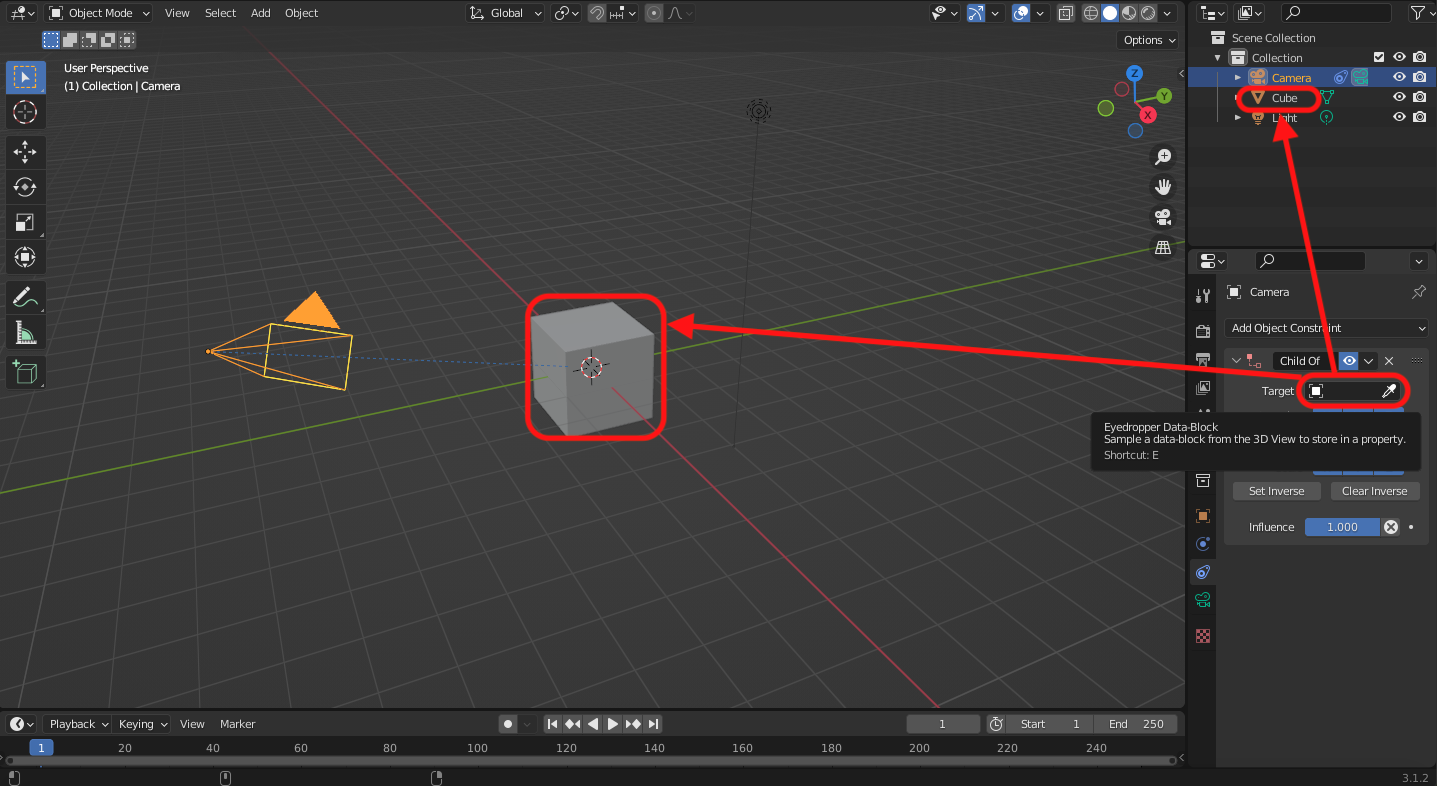Toggle proportional editing
This screenshot has height=786, width=1437.
tap(653, 13)
